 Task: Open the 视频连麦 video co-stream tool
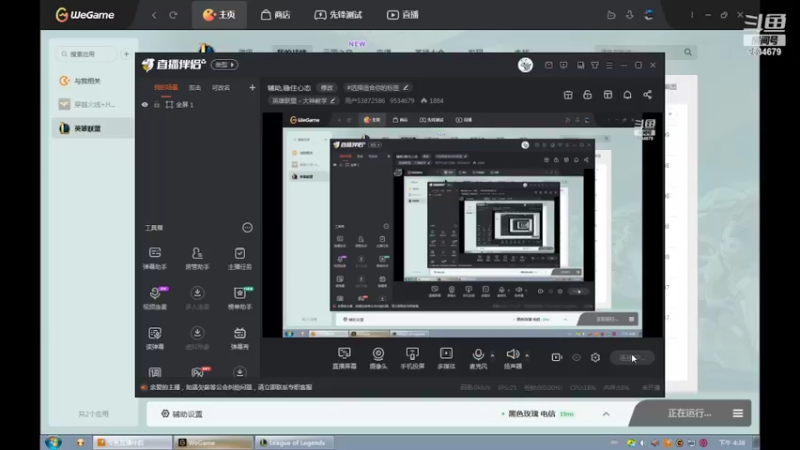tap(155, 298)
